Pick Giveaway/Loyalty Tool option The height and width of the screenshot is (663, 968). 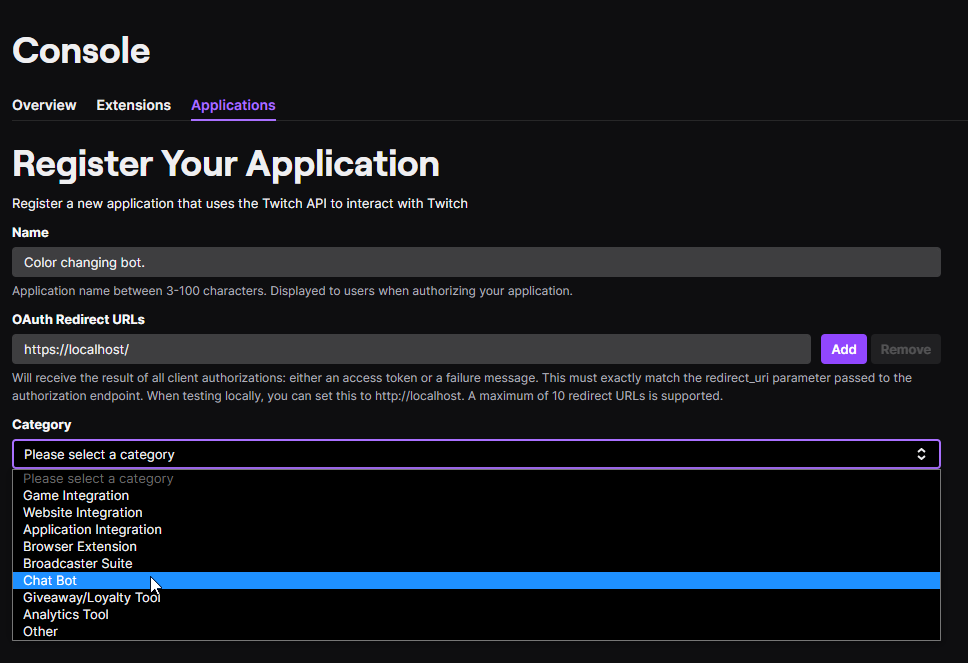click(476, 598)
